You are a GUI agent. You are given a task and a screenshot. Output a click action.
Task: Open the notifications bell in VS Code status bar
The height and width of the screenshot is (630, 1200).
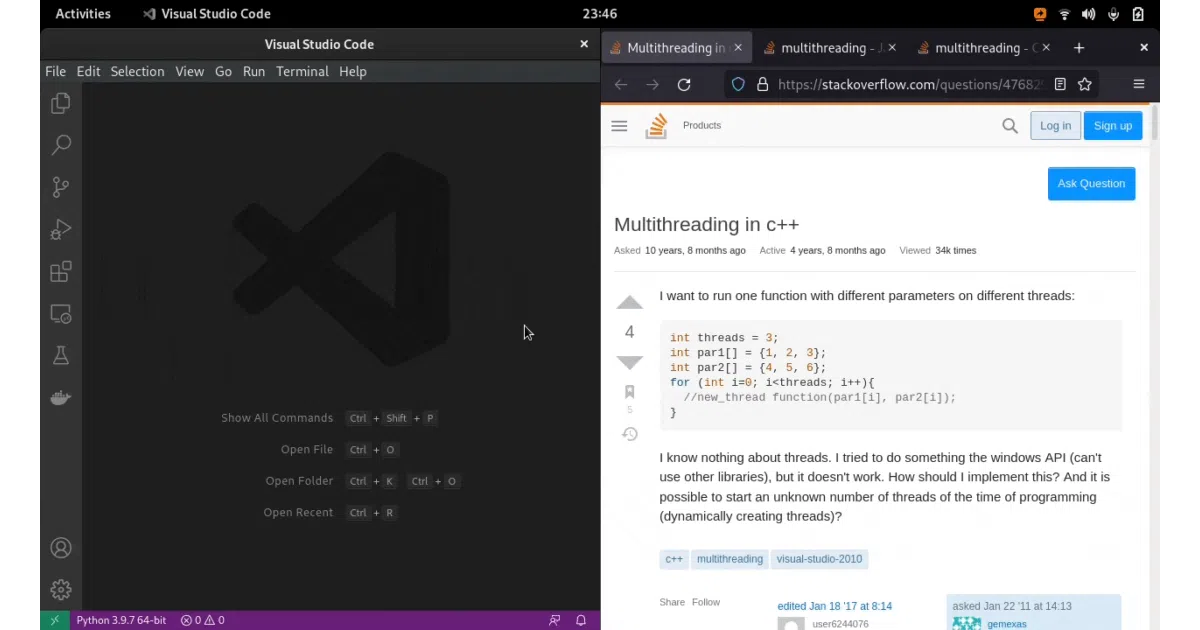(581, 620)
